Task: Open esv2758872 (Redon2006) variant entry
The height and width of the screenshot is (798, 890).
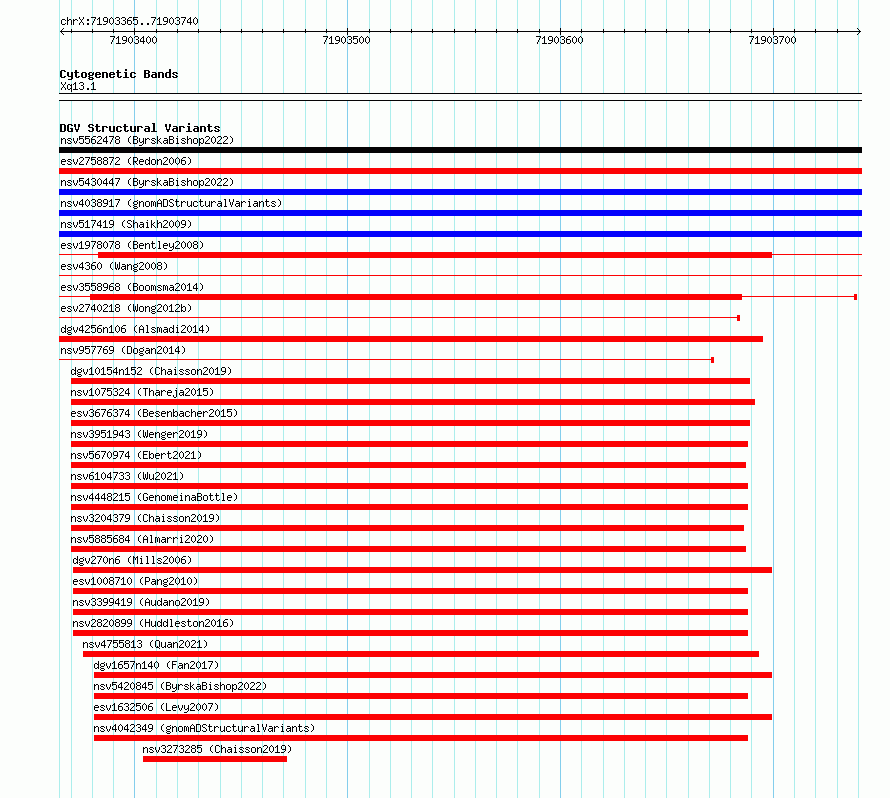Action: point(126,161)
